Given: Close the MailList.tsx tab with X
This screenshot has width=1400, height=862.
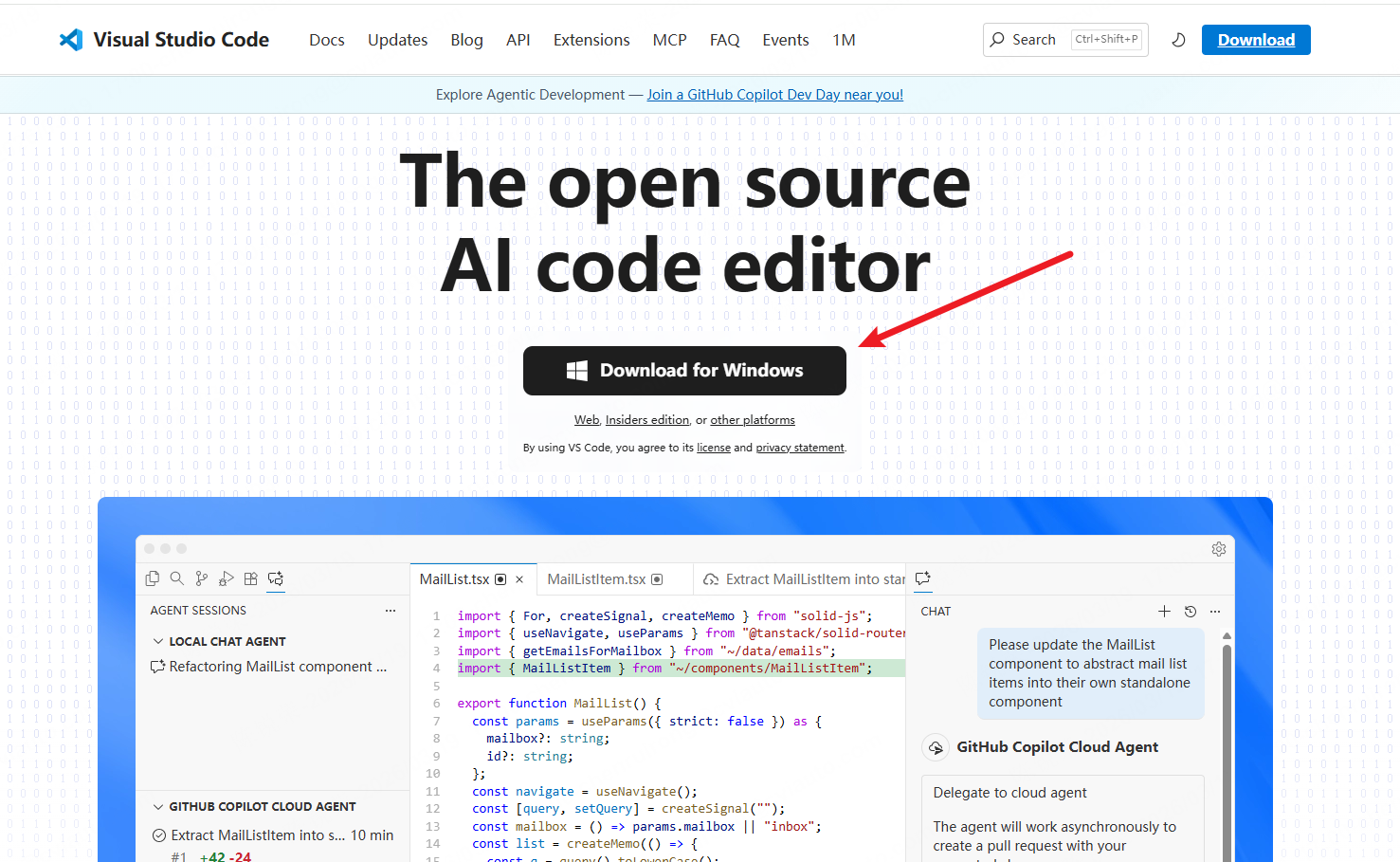Looking at the screenshot, I should point(519,579).
